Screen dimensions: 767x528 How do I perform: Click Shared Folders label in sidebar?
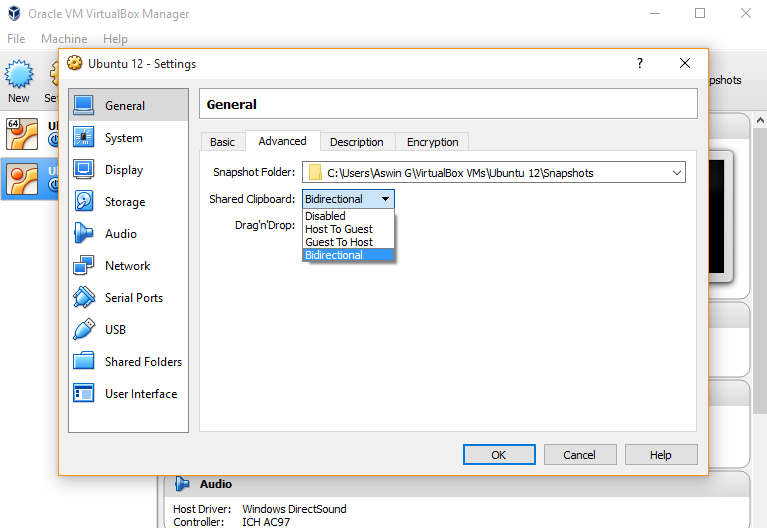tap(143, 362)
